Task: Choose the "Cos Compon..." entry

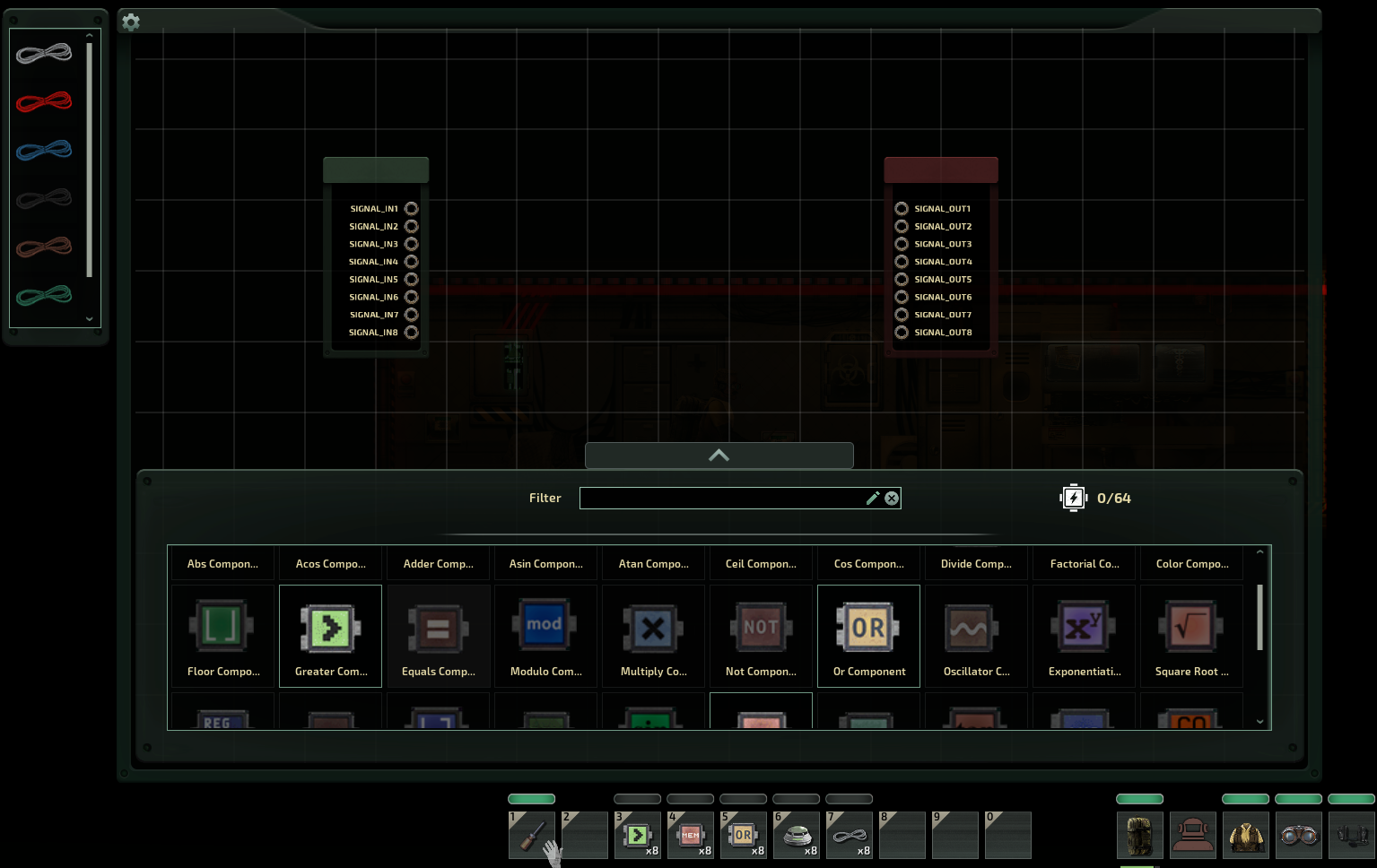Action: pyautogui.click(x=868, y=564)
